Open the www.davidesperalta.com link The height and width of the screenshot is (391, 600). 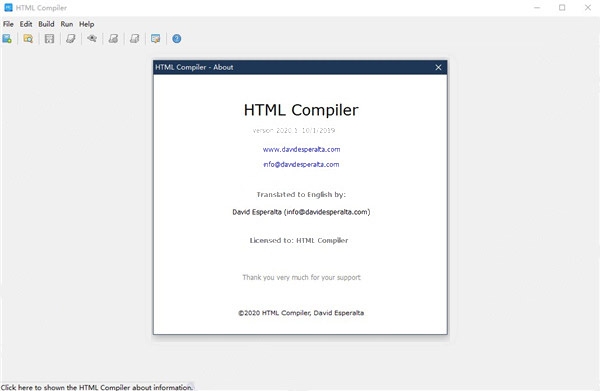(302, 149)
